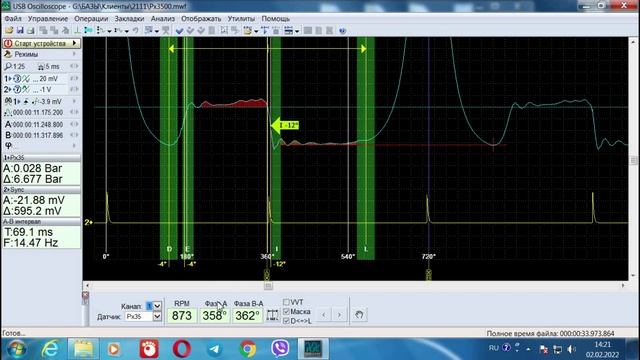
Task: Toggle the Маска checkbox
Action: click(x=286, y=311)
